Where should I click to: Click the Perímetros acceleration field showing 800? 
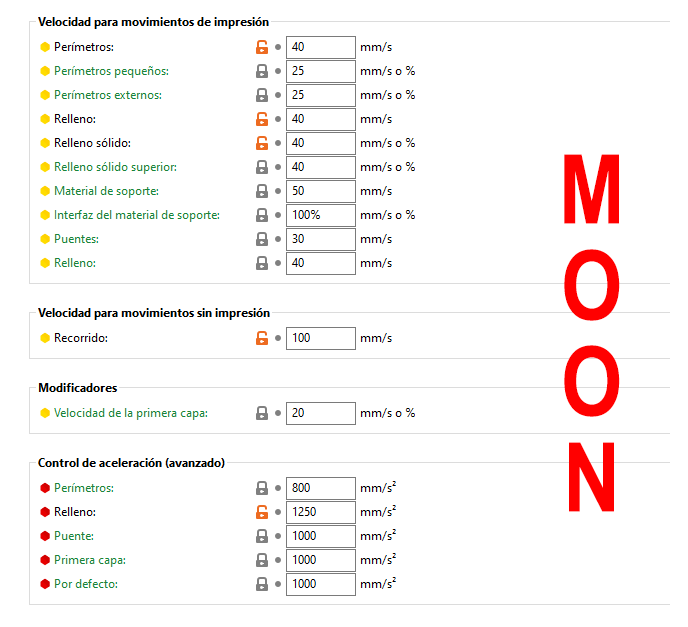(320, 488)
